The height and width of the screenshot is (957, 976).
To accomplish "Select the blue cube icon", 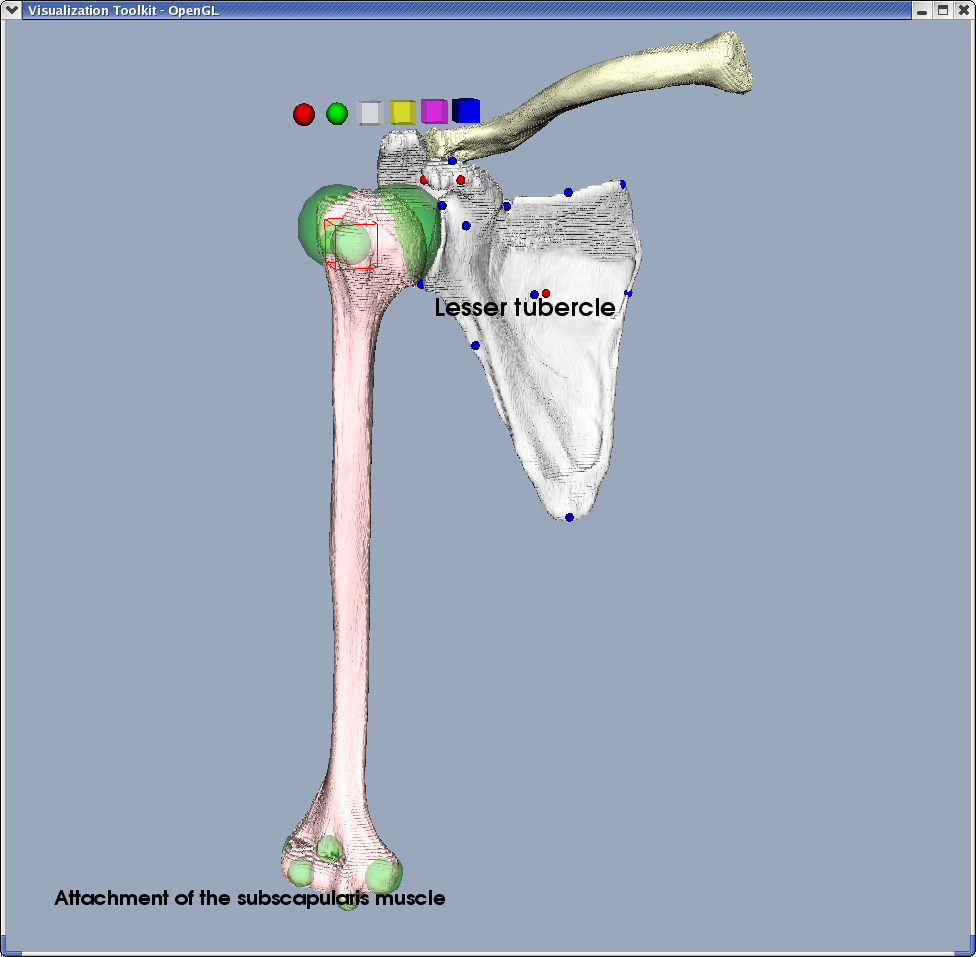I will [467, 110].
